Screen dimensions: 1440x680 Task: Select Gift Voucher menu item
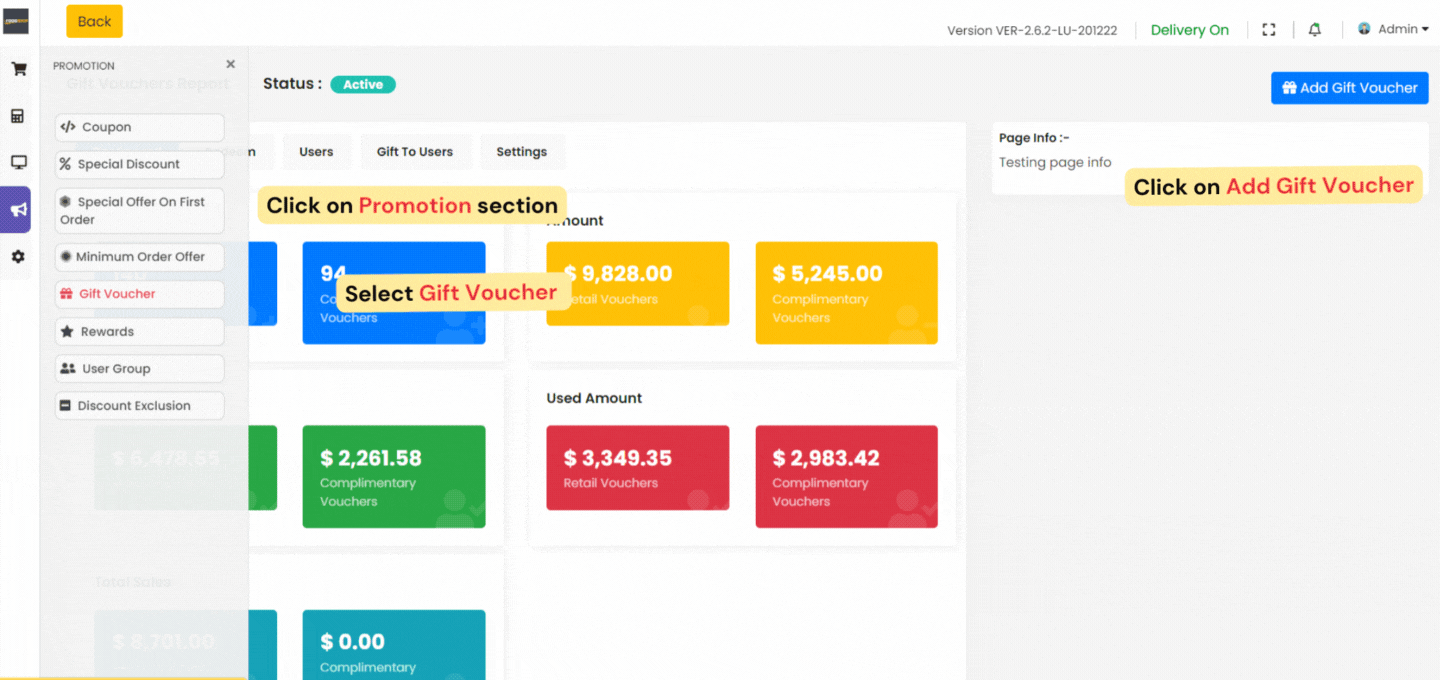139,294
